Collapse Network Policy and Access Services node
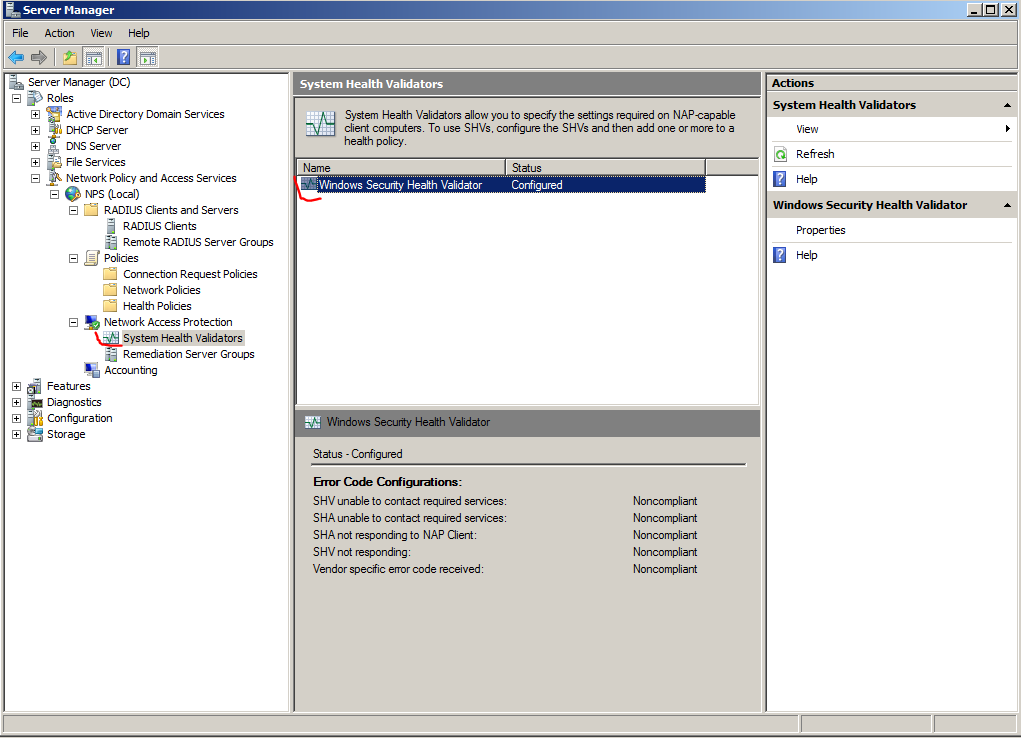This screenshot has height=738, width=1021. coord(35,178)
